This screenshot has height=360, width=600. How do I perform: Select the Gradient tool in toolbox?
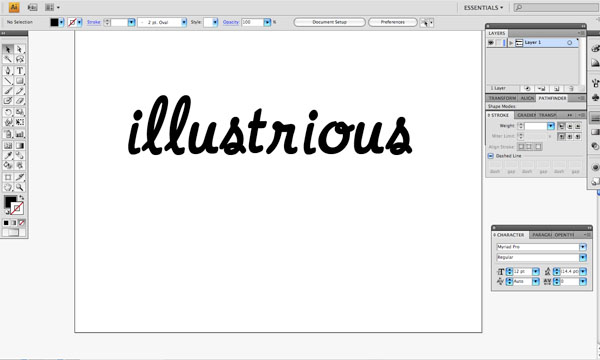20,146
